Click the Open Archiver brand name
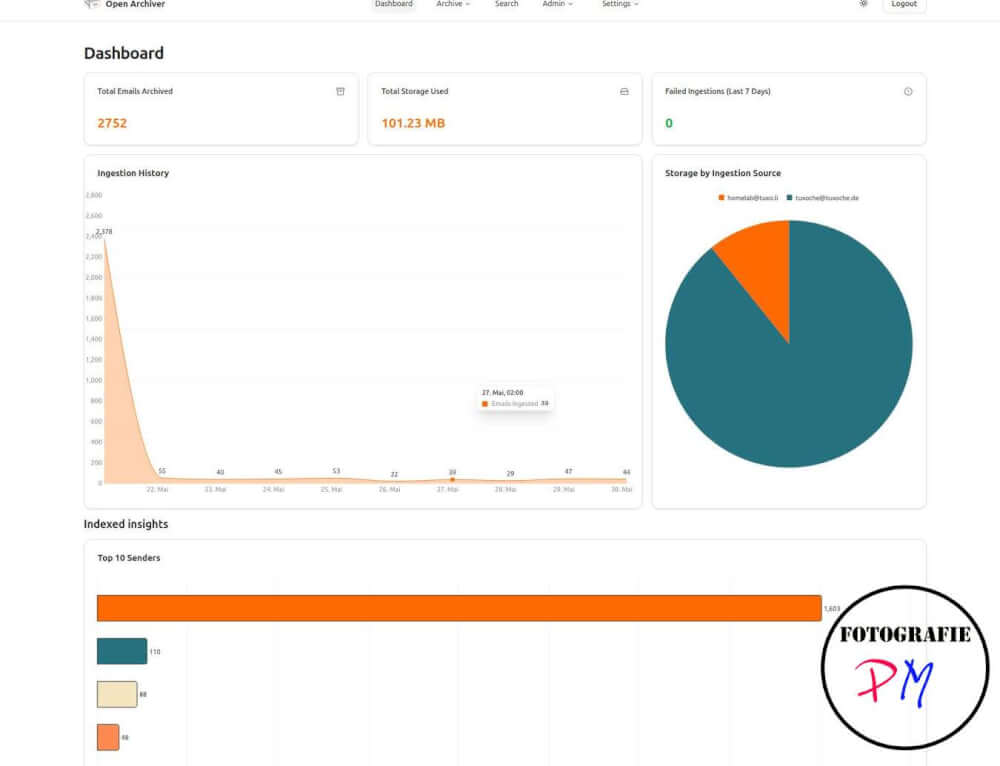The width and height of the screenshot is (1000, 766). click(135, 4)
